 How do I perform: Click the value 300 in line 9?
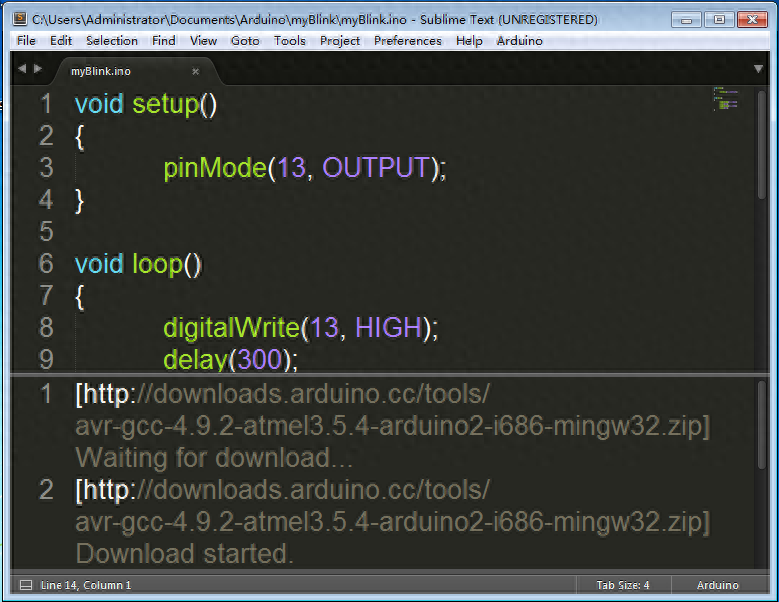[260, 360]
